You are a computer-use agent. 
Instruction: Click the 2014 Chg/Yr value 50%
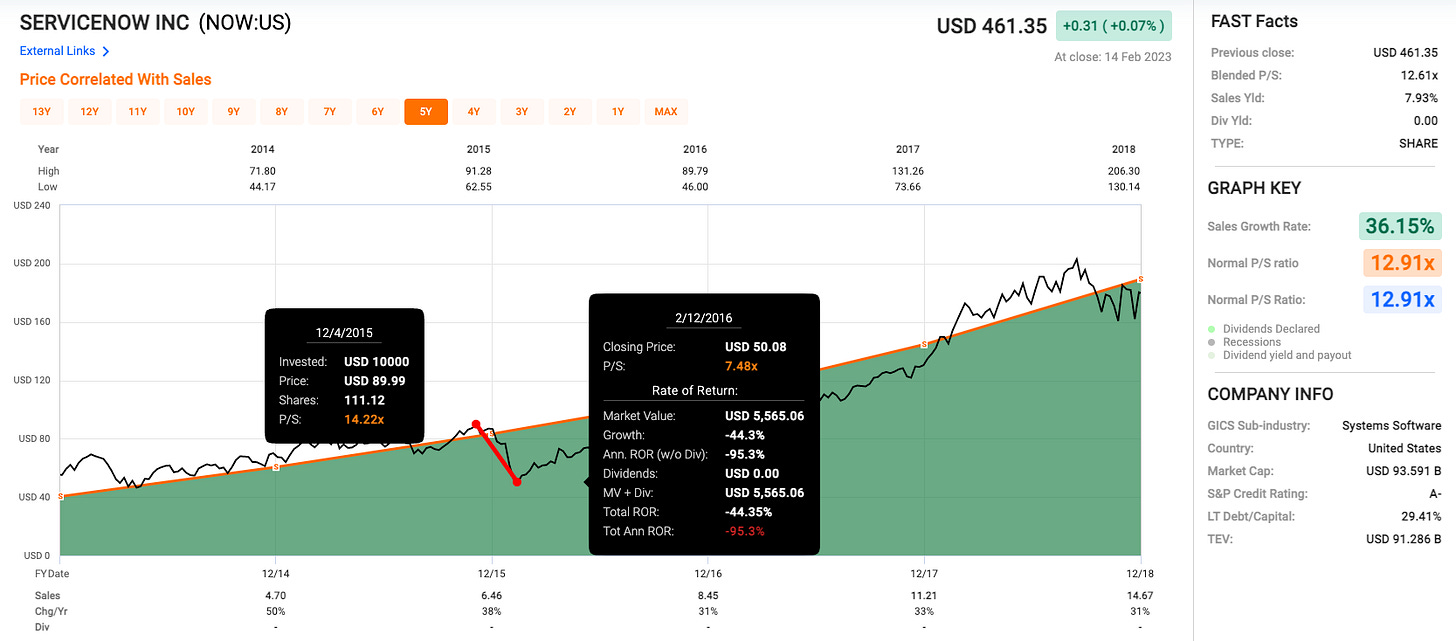[x=276, y=611]
